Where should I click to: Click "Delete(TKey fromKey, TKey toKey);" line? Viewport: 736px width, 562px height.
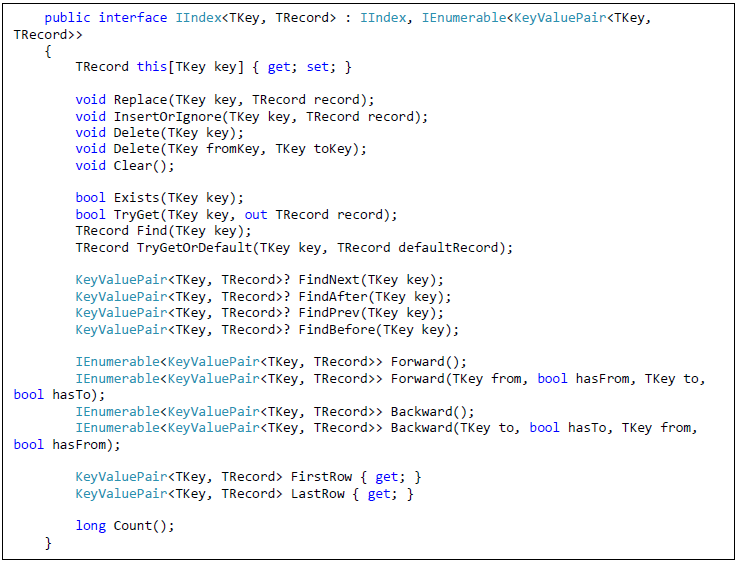click(x=240, y=149)
